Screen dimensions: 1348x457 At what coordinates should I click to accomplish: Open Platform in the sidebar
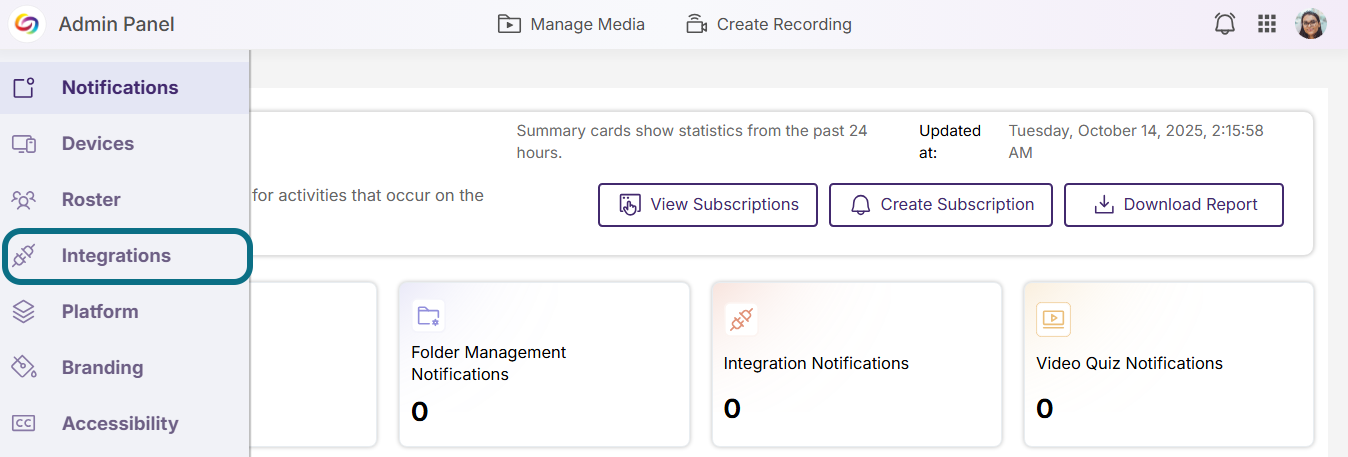124,312
